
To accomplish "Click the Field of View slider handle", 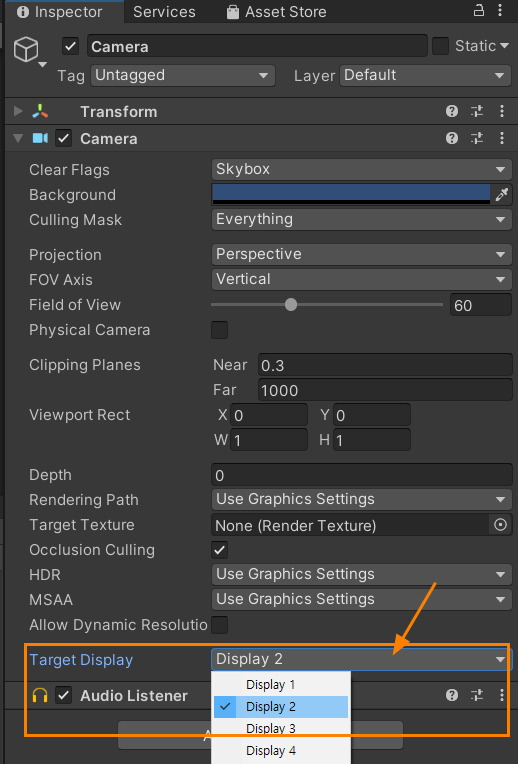I will 291,305.
